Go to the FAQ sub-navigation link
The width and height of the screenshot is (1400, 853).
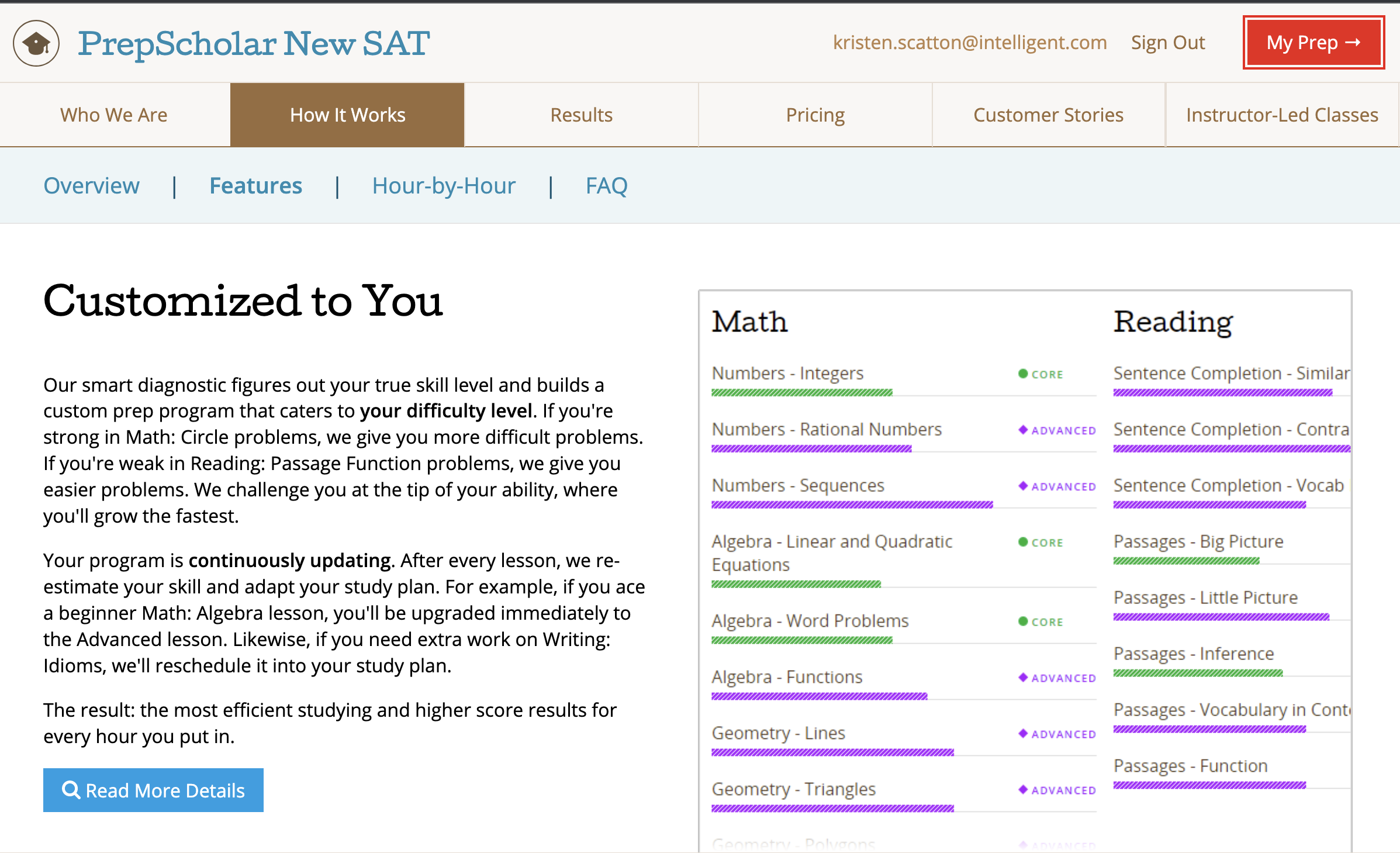click(x=606, y=186)
